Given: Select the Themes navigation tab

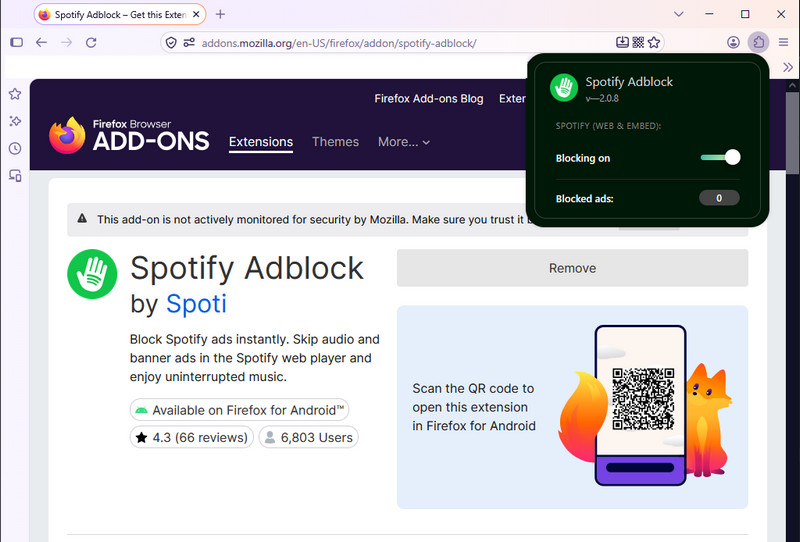Looking at the screenshot, I should pyautogui.click(x=335, y=142).
